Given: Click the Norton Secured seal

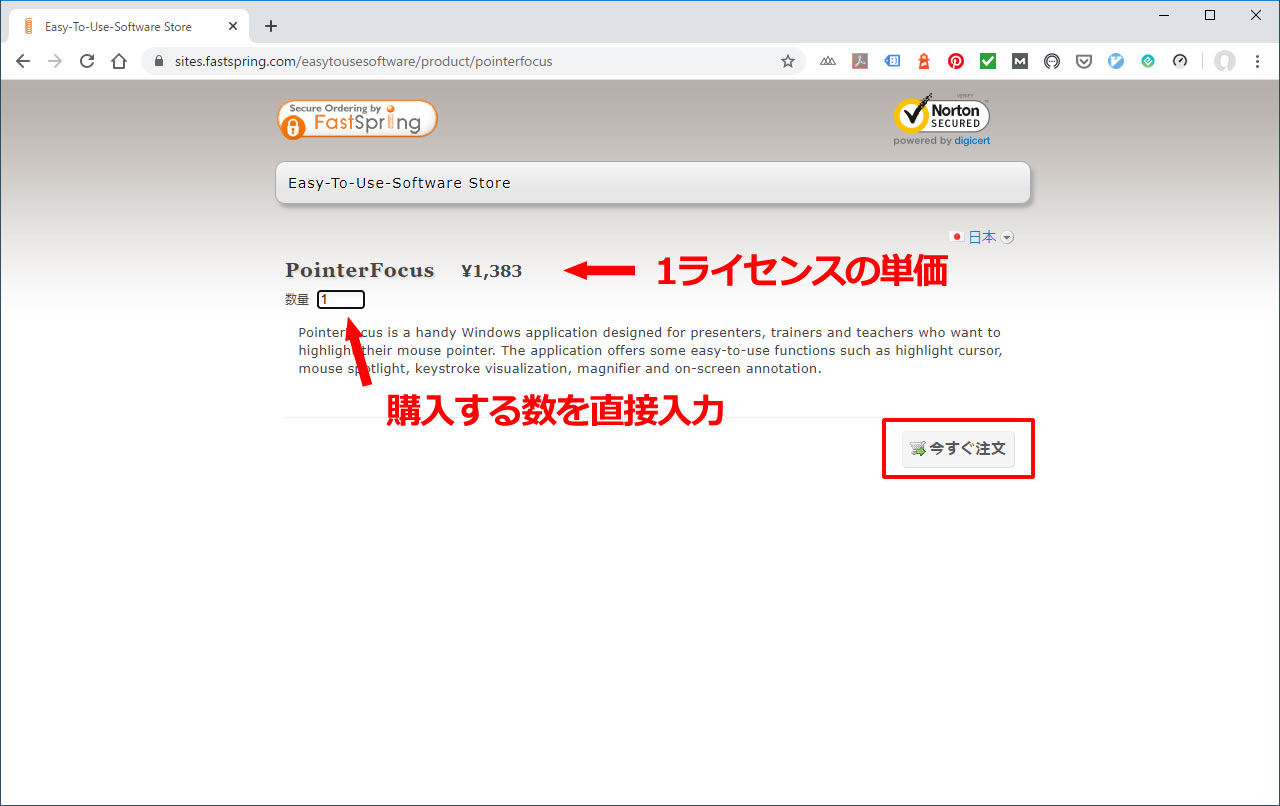Looking at the screenshot, I should pyautogui.click(x=941, y=121).
